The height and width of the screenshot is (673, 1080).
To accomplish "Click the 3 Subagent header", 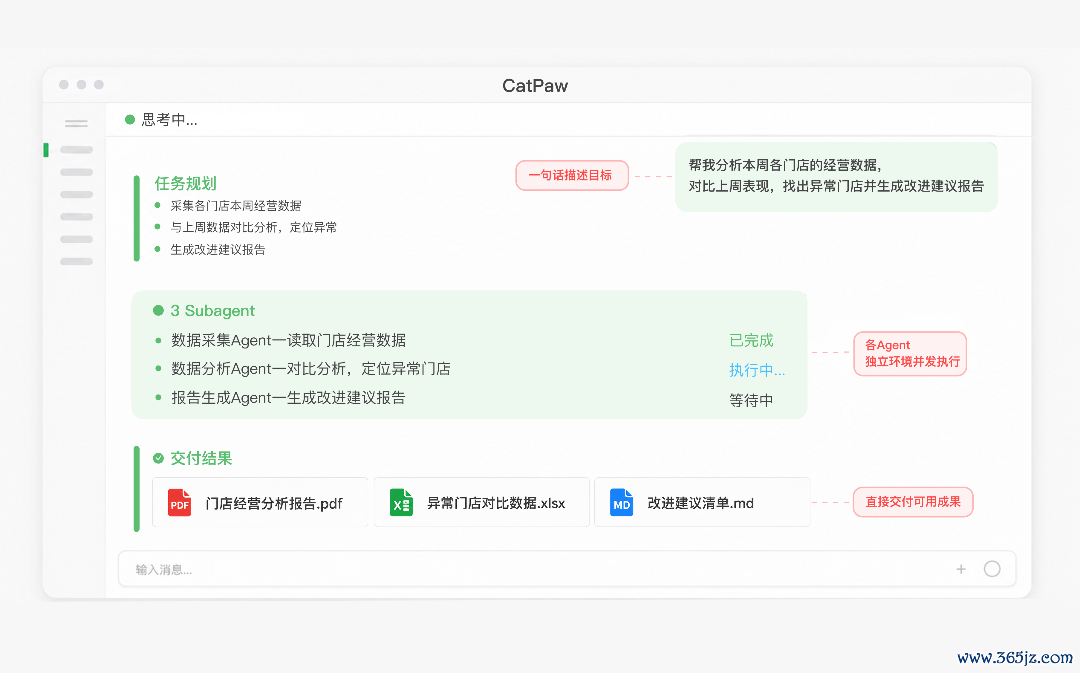I will (x=213, y=311).
